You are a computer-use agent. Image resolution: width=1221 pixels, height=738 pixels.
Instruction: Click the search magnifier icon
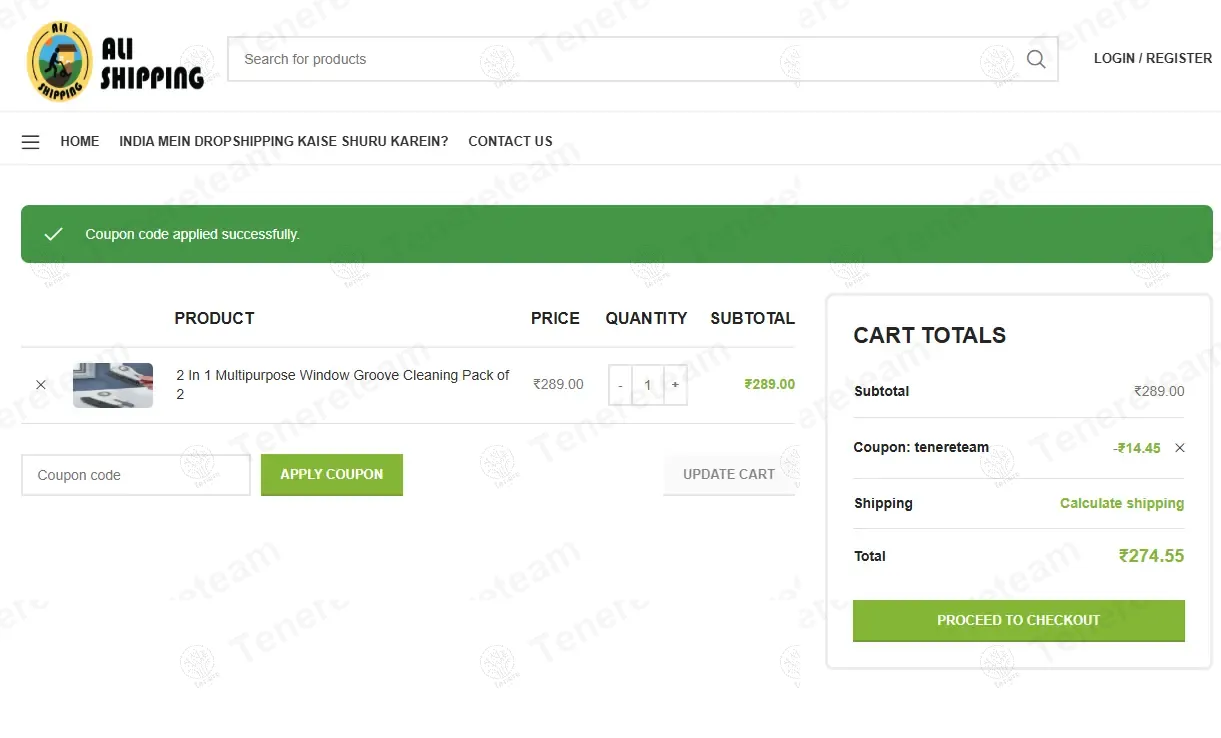pyautogui.click(x=1036, y=59)
